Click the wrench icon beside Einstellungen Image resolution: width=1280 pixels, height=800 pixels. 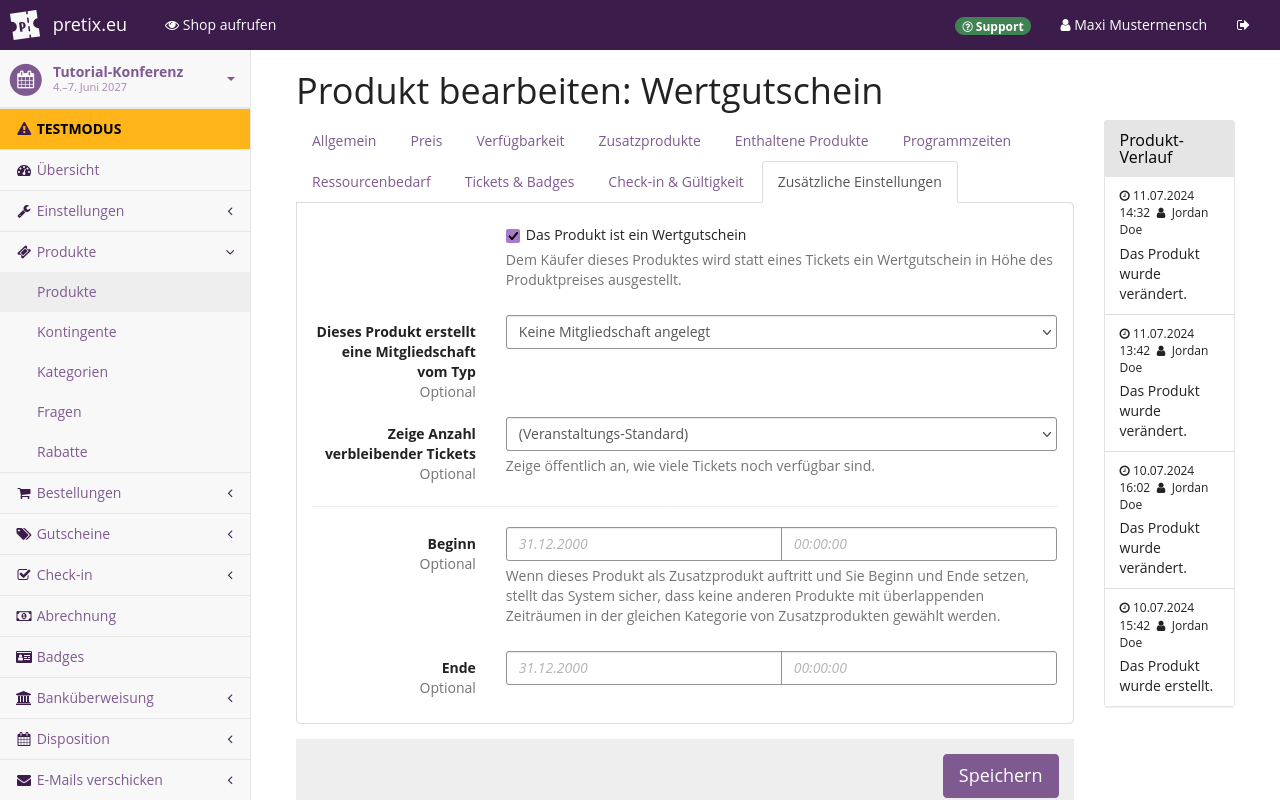tap(24, 211)
